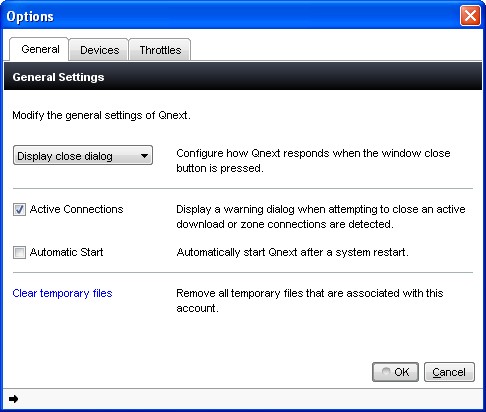Screen dimensions: 486x412
Task: Click the Options title bar text
Action: 30,16
